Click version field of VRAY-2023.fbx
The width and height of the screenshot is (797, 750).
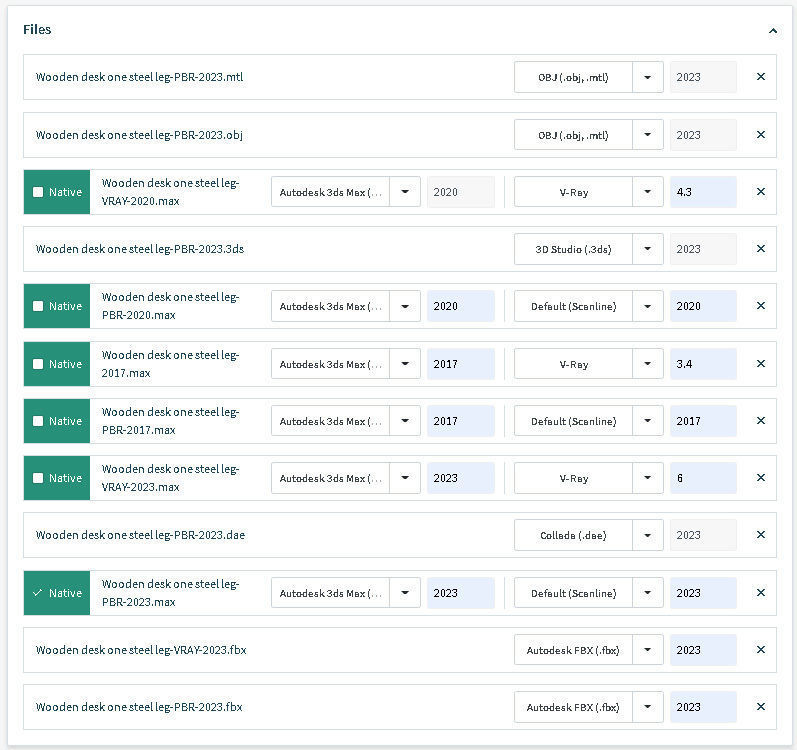coord(703,650)
